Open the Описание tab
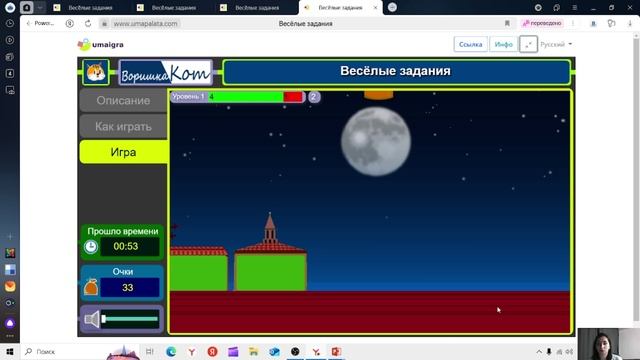 (x=123, y=100)
